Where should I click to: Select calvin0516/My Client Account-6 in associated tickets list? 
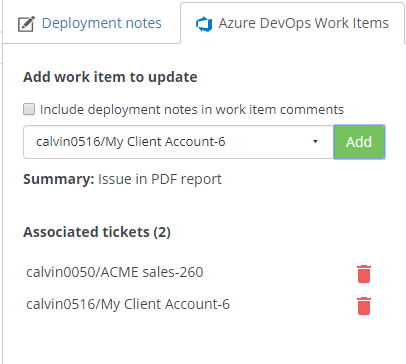coord(128,304)
